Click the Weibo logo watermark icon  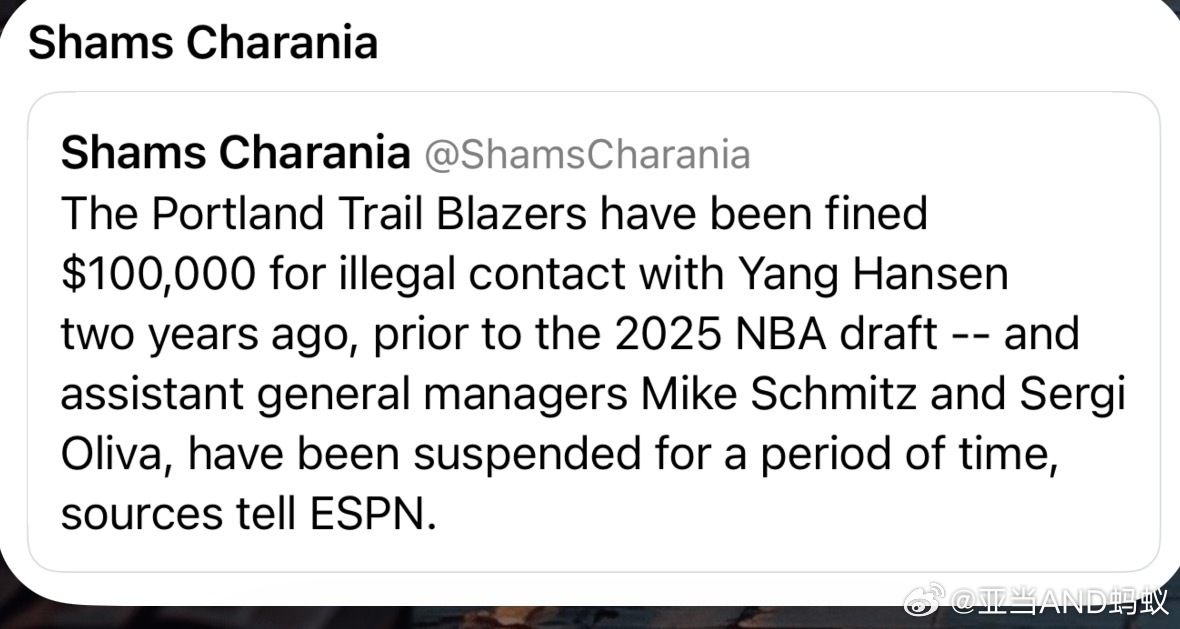coord(923,599)
